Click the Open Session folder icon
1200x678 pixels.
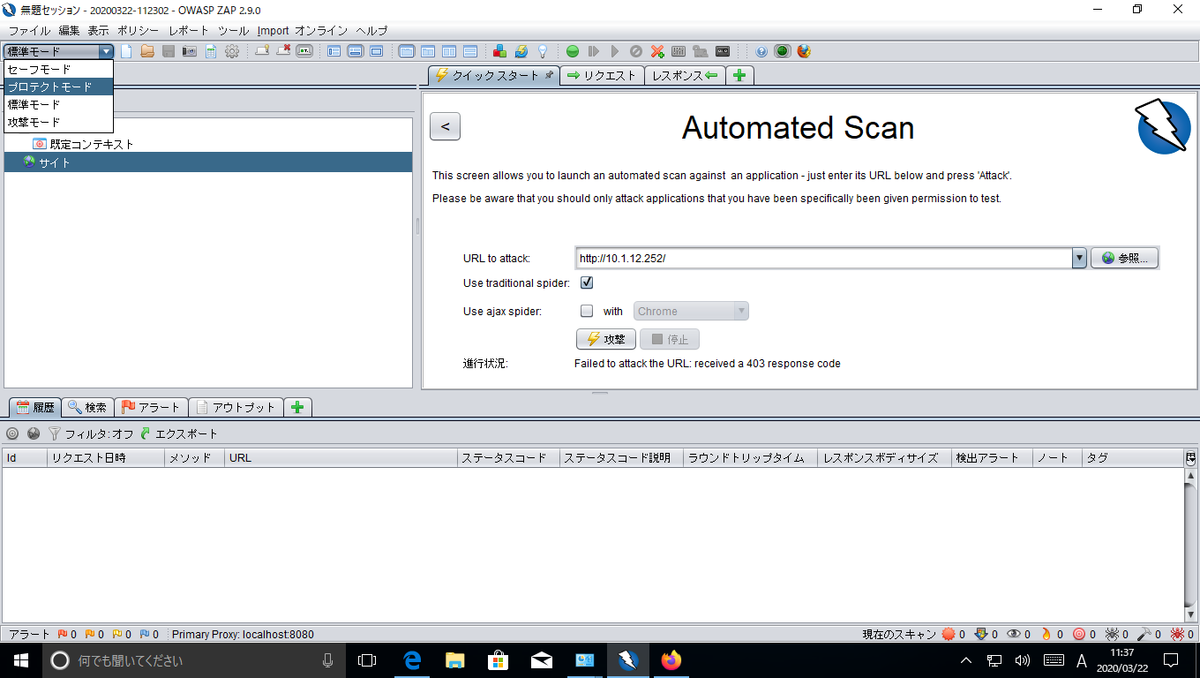tap(147, 51)
